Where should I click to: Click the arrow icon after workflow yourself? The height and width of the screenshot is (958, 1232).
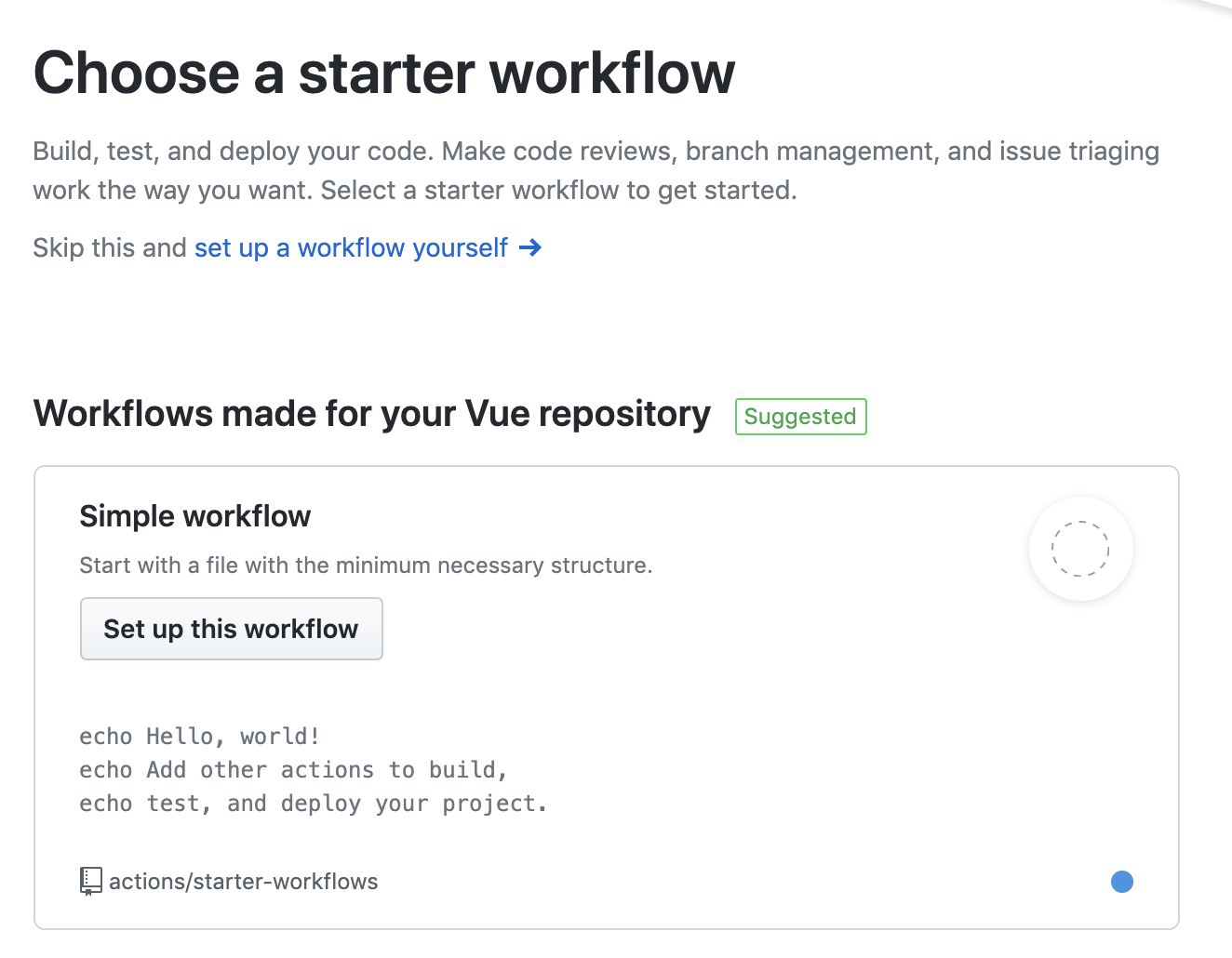529,247
